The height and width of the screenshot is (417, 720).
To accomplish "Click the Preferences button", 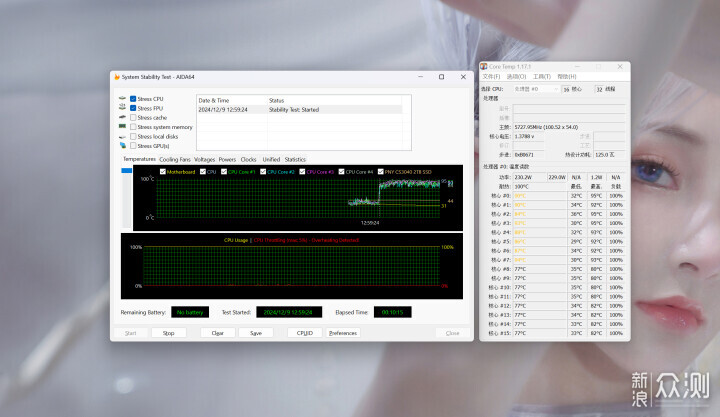I will click(342, 333).
